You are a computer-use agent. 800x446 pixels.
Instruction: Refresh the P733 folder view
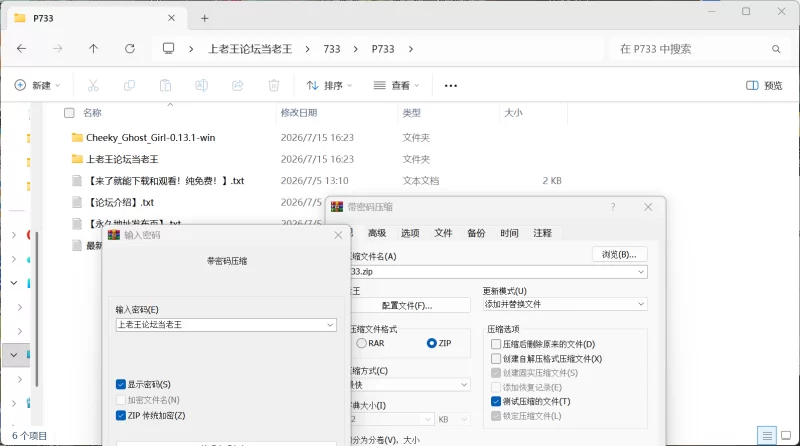pos(130,48)
